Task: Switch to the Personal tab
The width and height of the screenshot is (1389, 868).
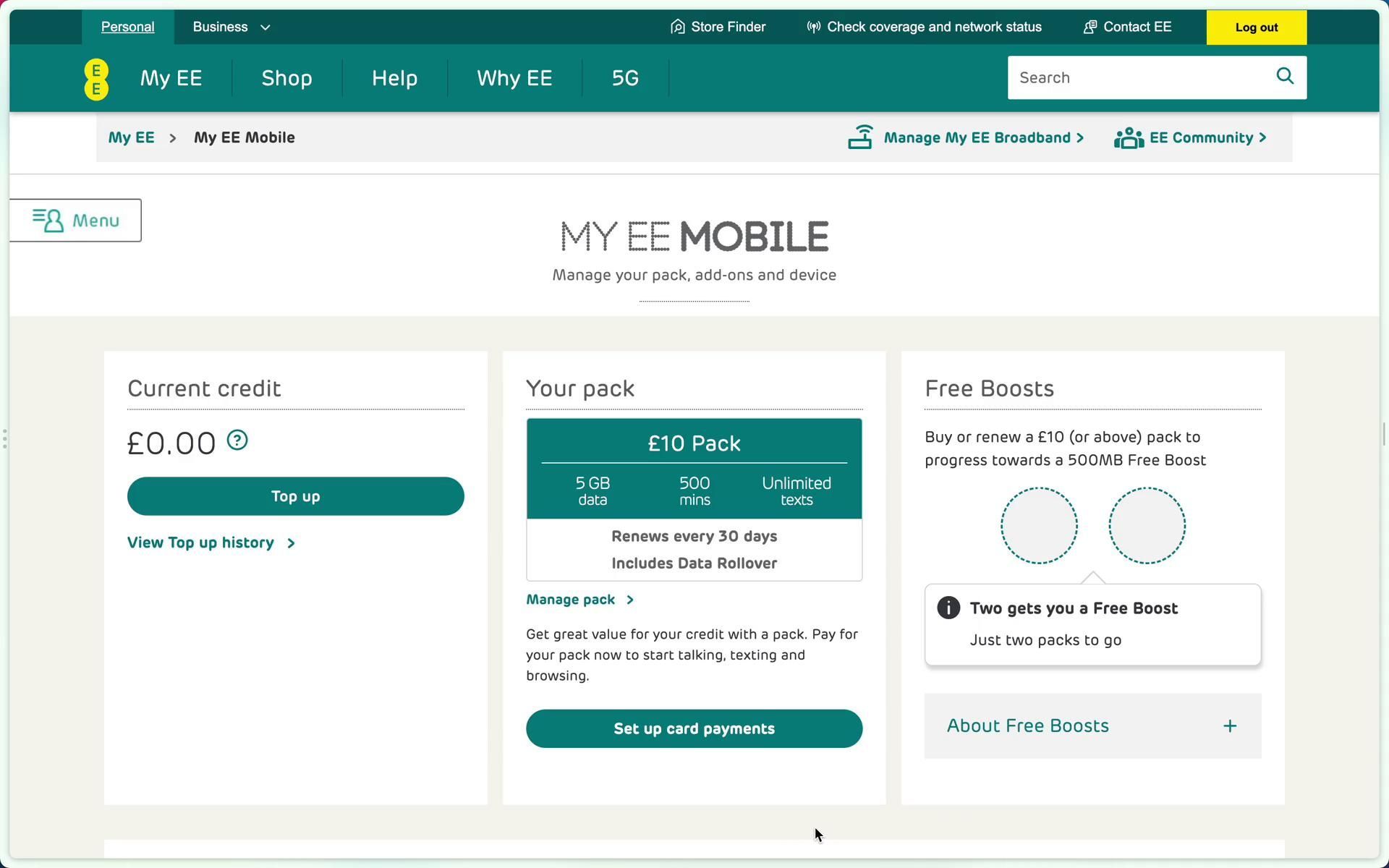Action: (x=128, y=27)
